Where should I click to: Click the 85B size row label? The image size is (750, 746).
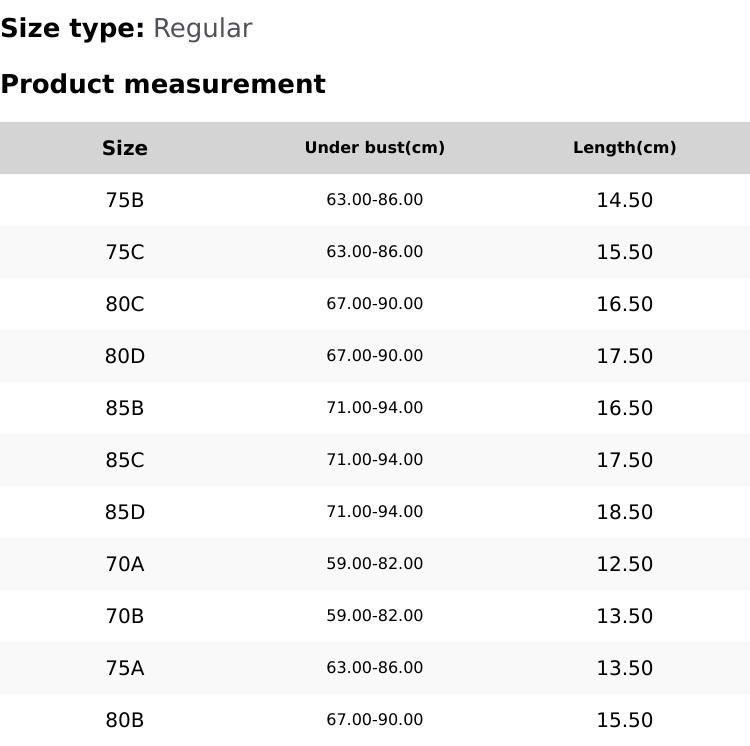point(125,408)
